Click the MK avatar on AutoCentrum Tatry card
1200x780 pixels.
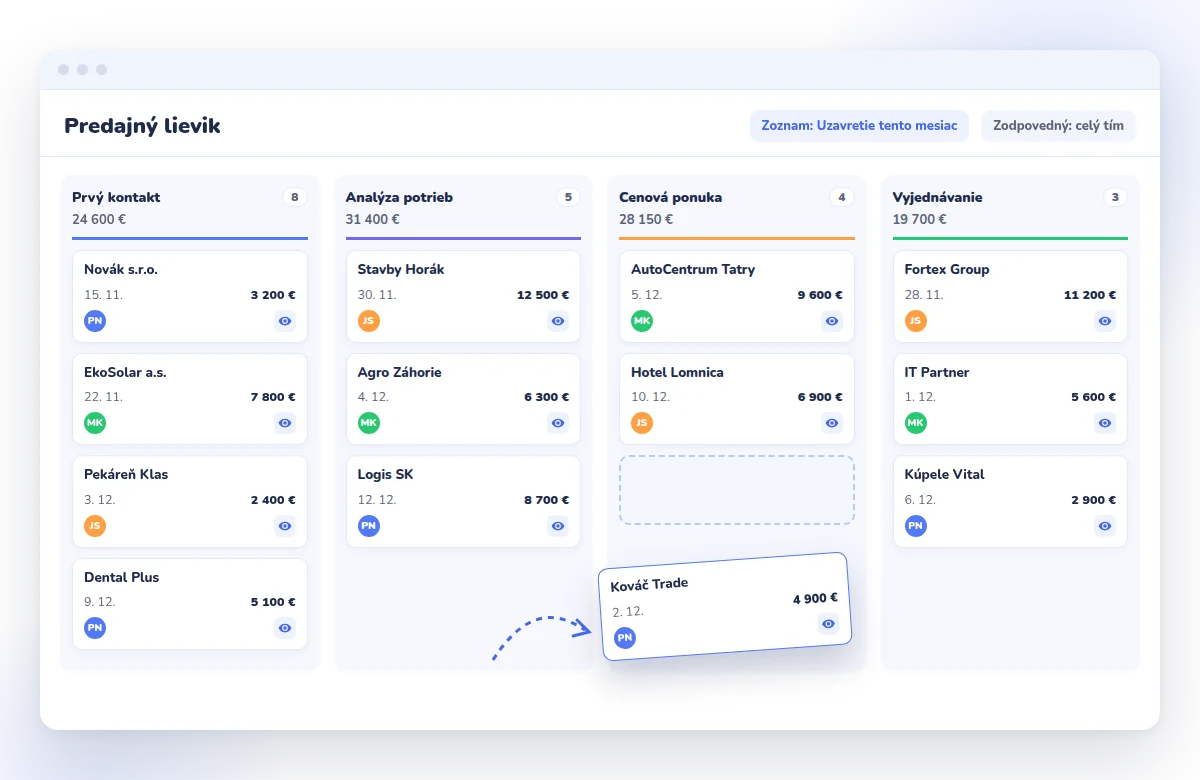tap(642, 321)
